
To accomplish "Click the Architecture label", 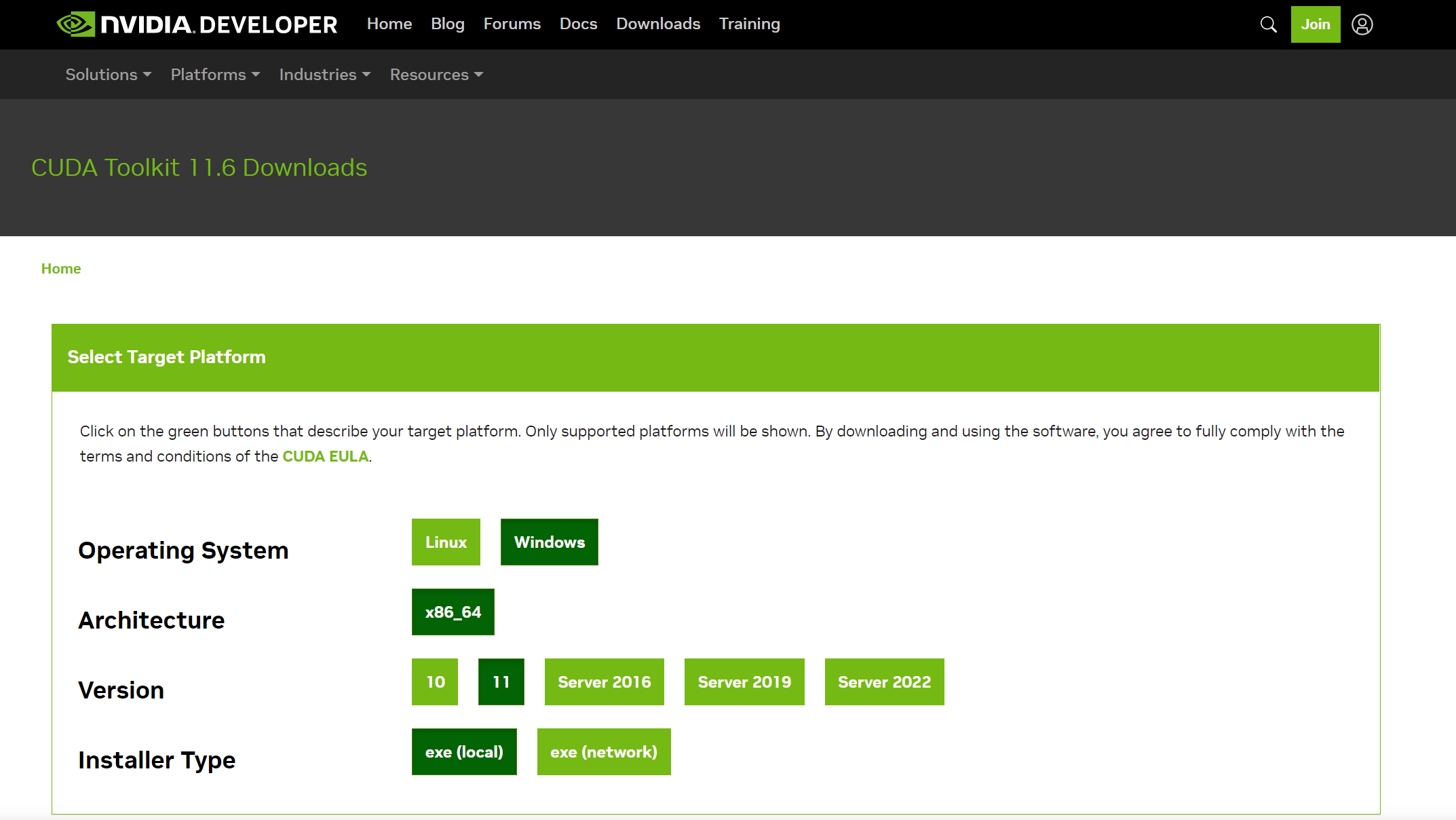I will pyautogui.click(x=151, y=620).
